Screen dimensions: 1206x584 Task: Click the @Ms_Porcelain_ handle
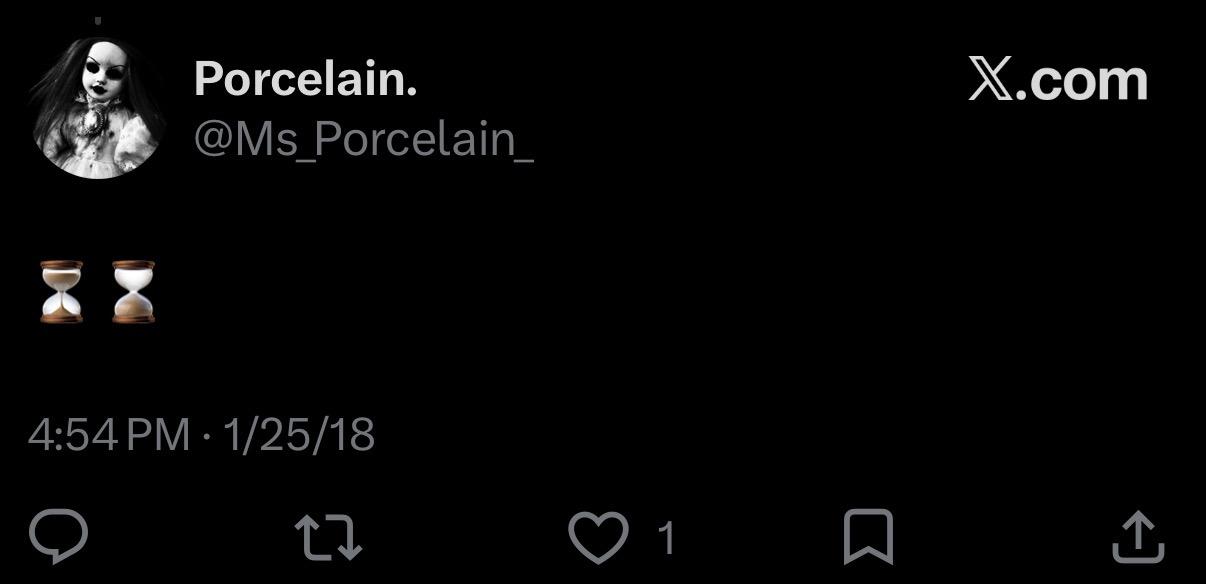tap(363, 139)
